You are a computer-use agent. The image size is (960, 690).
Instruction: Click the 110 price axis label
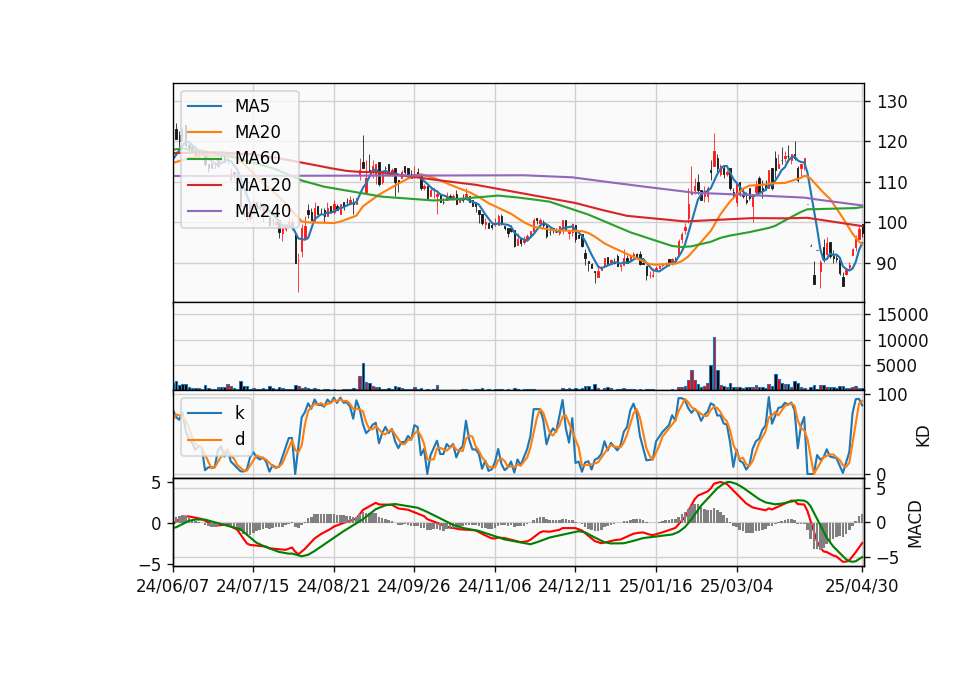click(x=892, y=182)
